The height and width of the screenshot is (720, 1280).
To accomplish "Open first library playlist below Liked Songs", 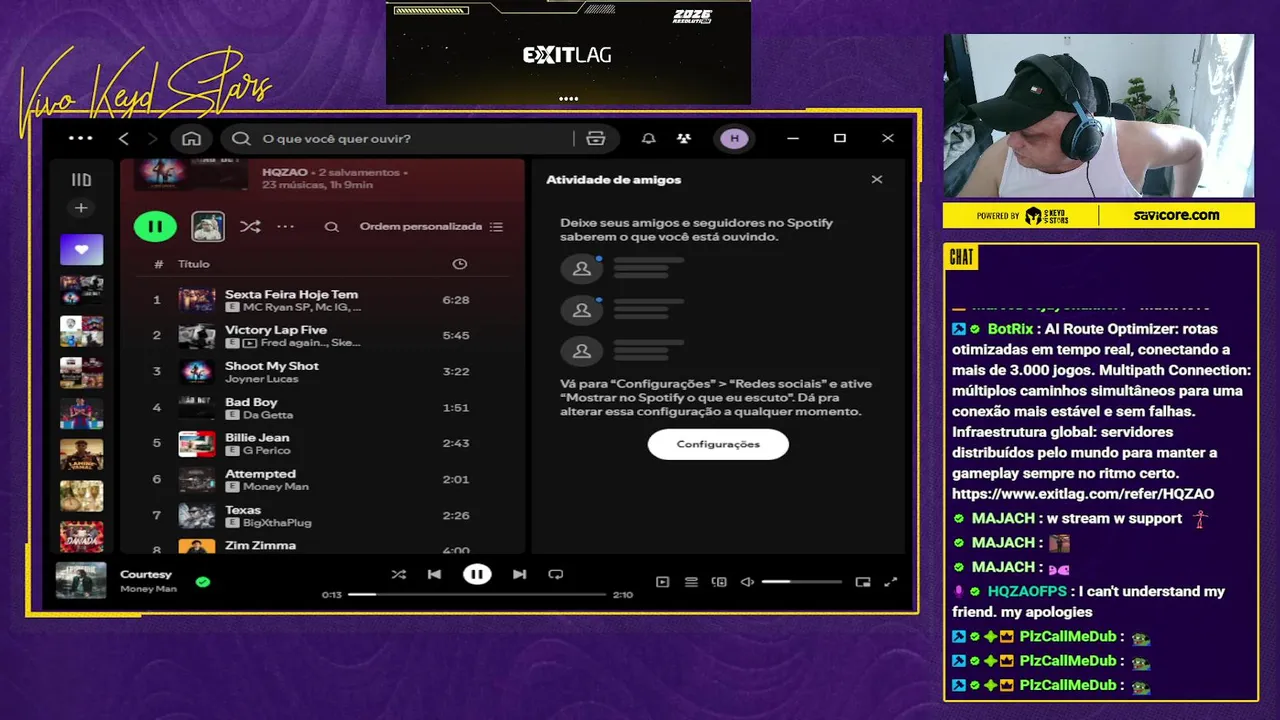I will click(81, 290).
